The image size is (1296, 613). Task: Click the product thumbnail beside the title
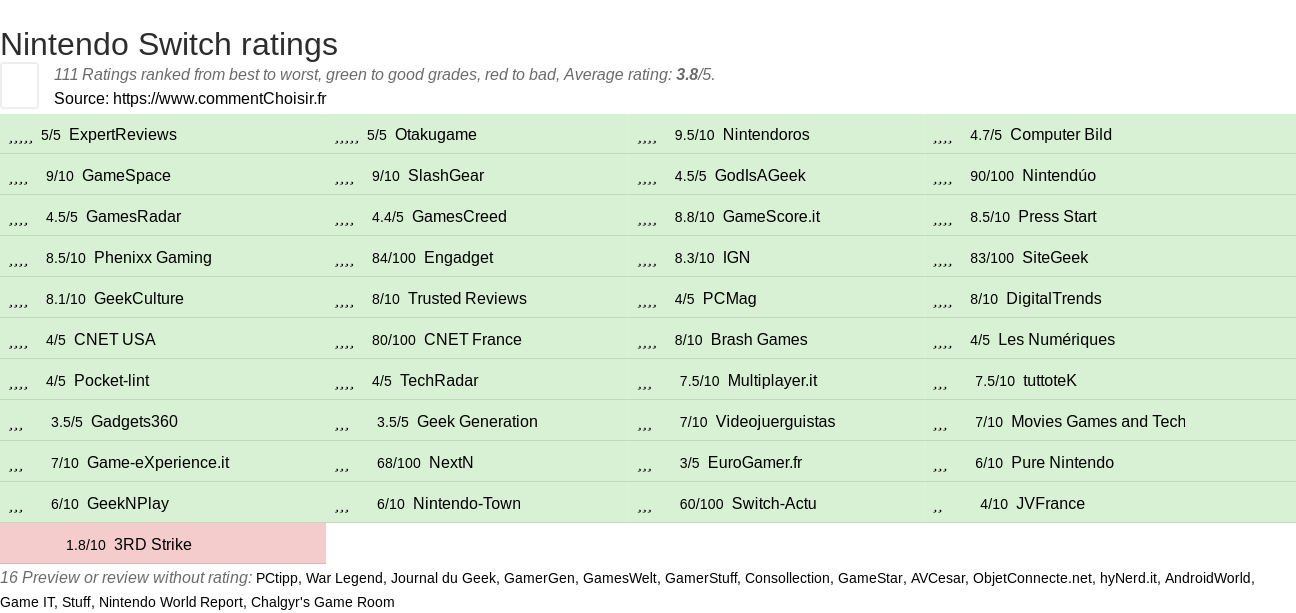click(19, 85)
